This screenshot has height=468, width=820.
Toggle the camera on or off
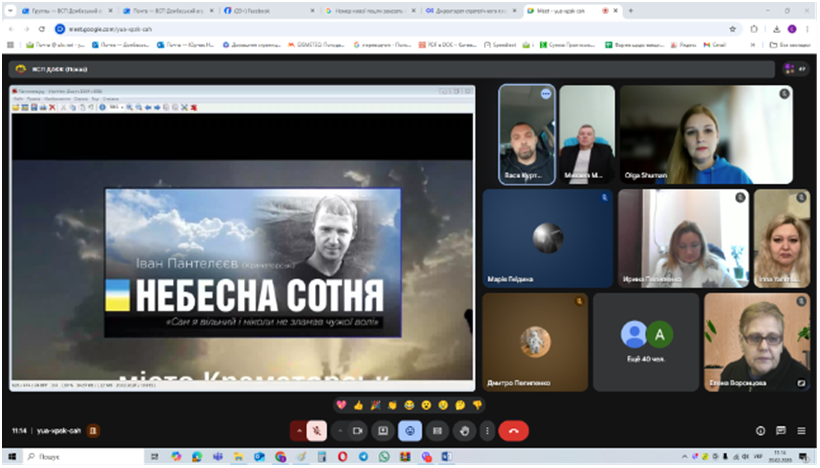coord(357,431)
